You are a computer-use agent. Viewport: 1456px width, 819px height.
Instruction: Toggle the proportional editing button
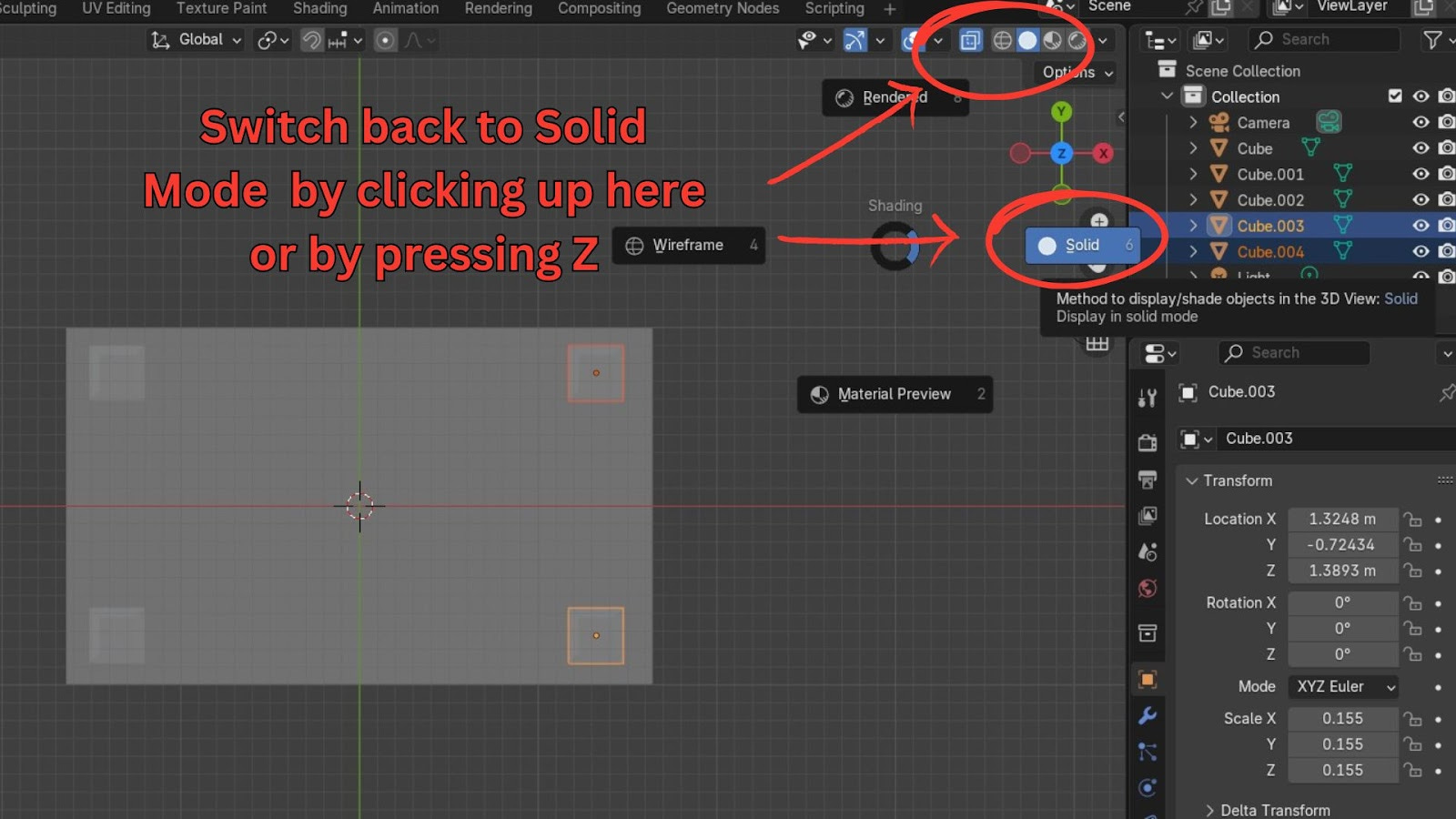coord(385,40)
